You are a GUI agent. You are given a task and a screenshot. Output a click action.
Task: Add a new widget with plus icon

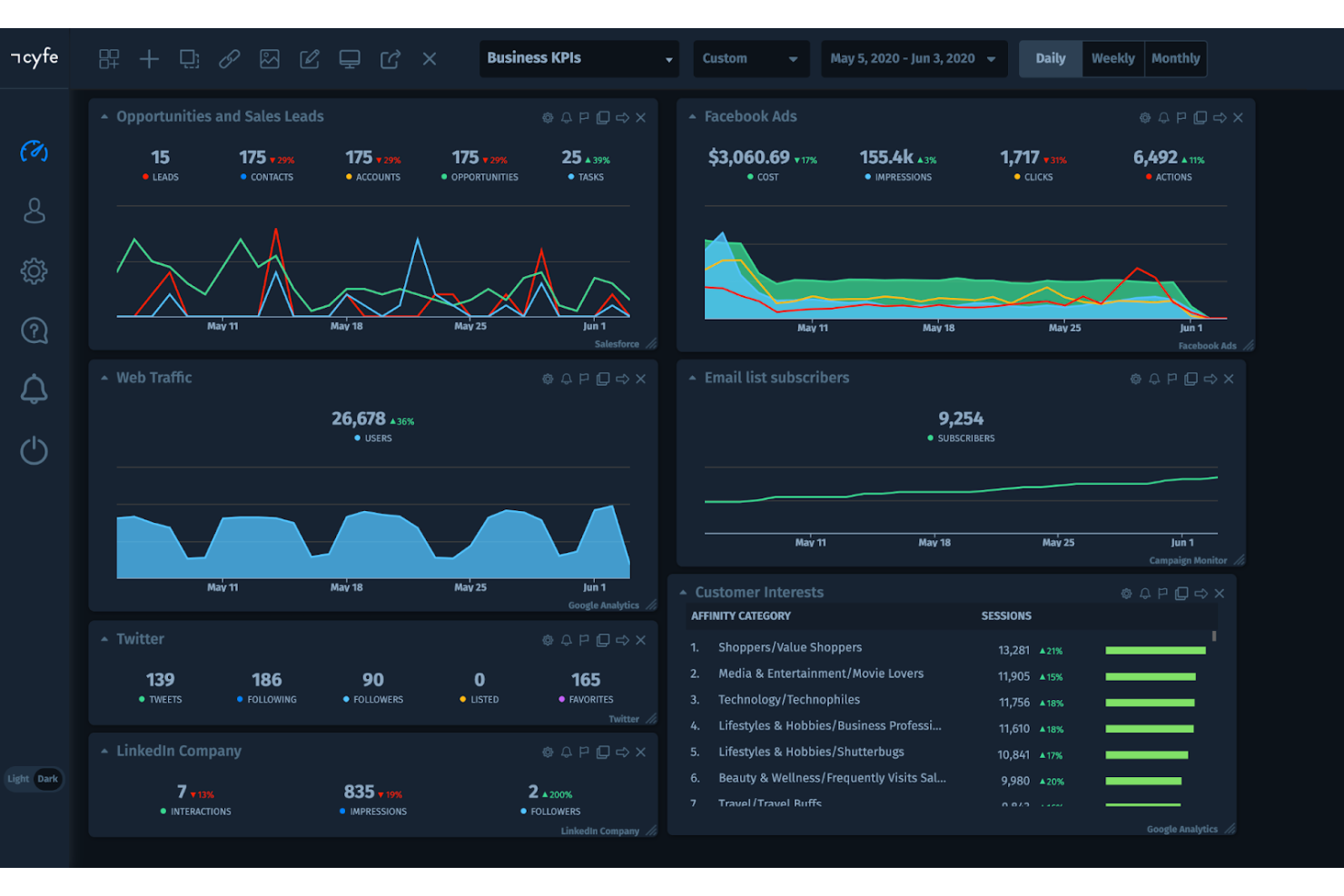coord(149,59)
